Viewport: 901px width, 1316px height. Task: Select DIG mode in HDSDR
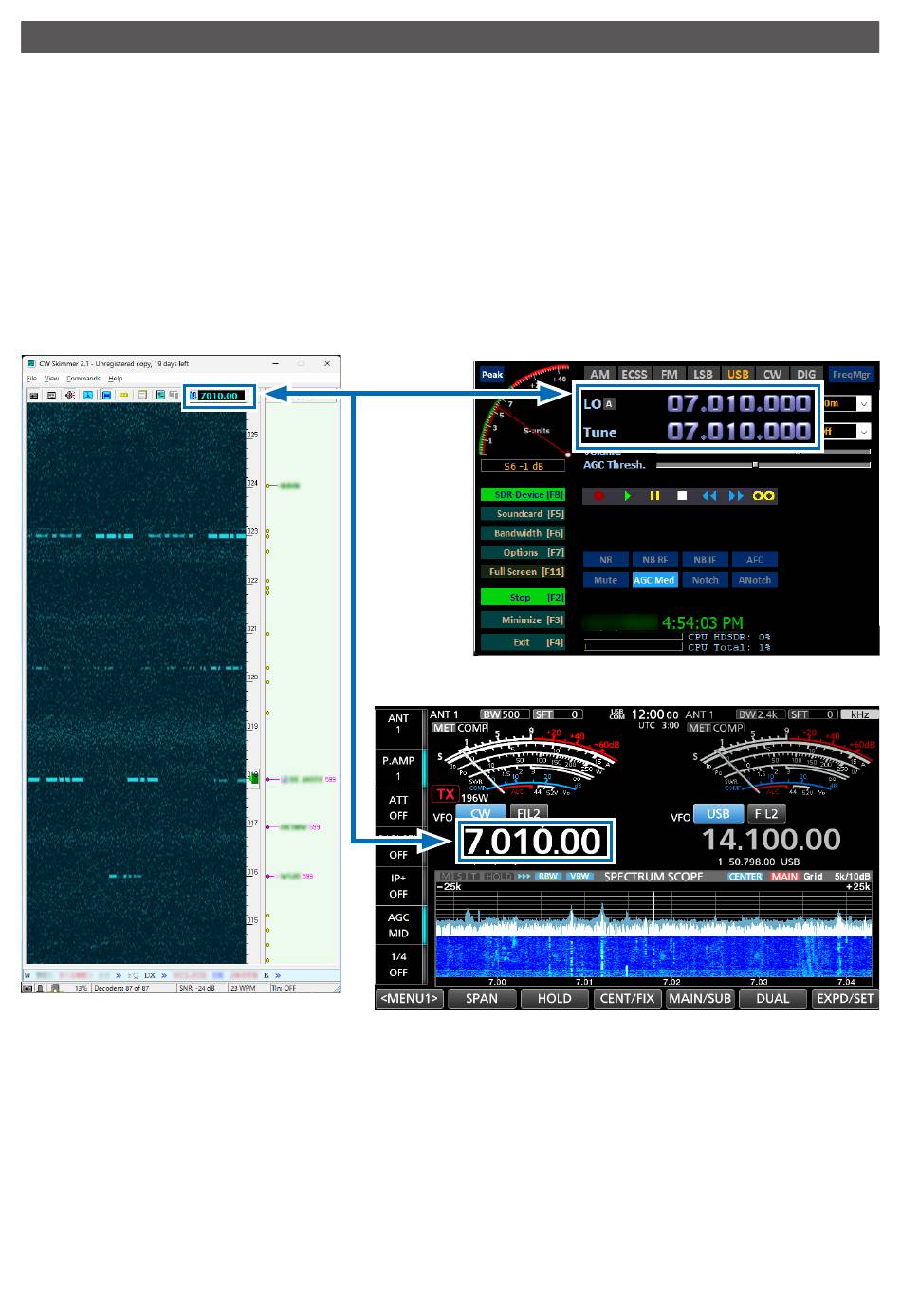[806, 375]
